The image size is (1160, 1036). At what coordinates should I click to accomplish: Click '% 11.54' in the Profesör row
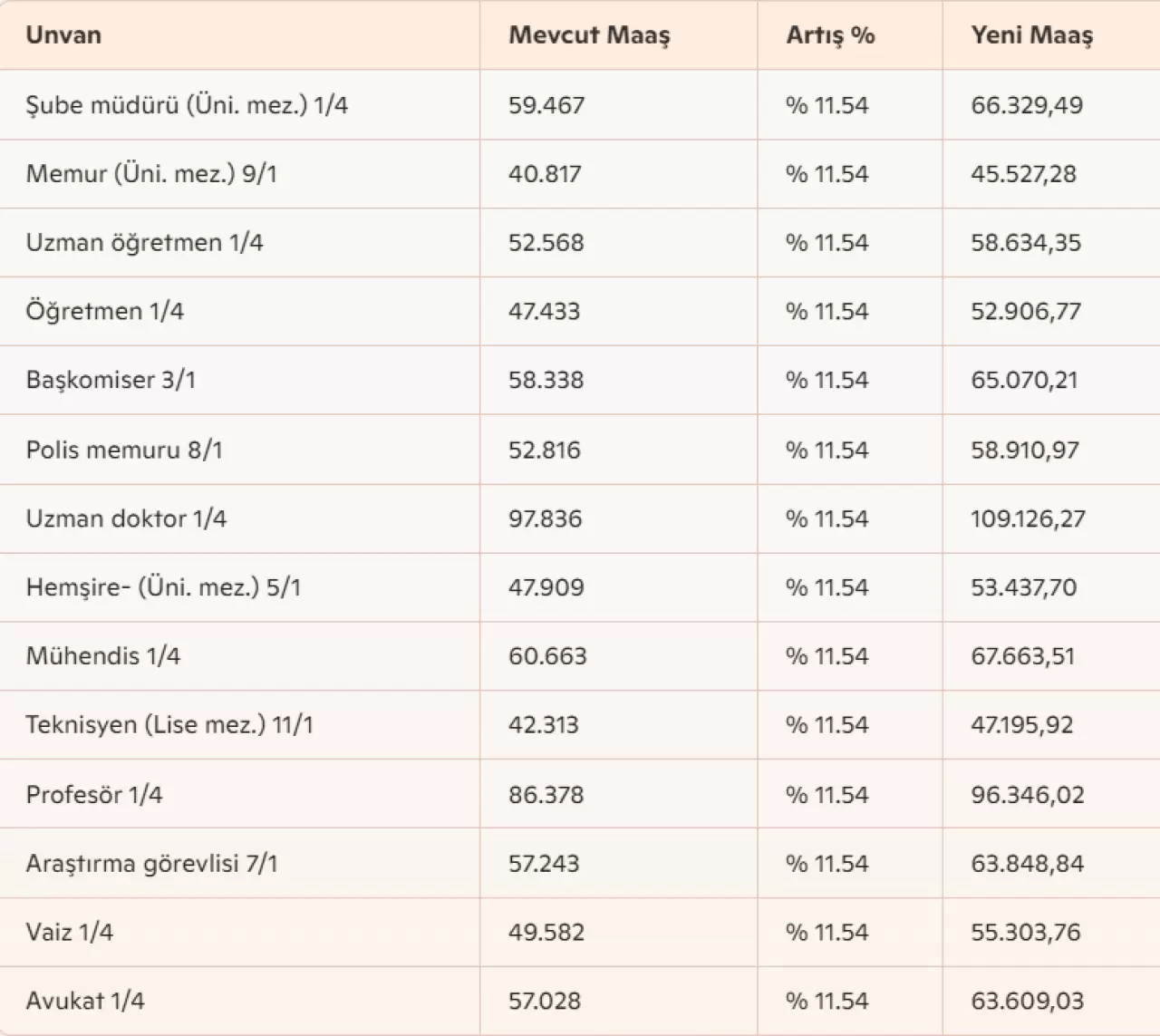[827, 795]
